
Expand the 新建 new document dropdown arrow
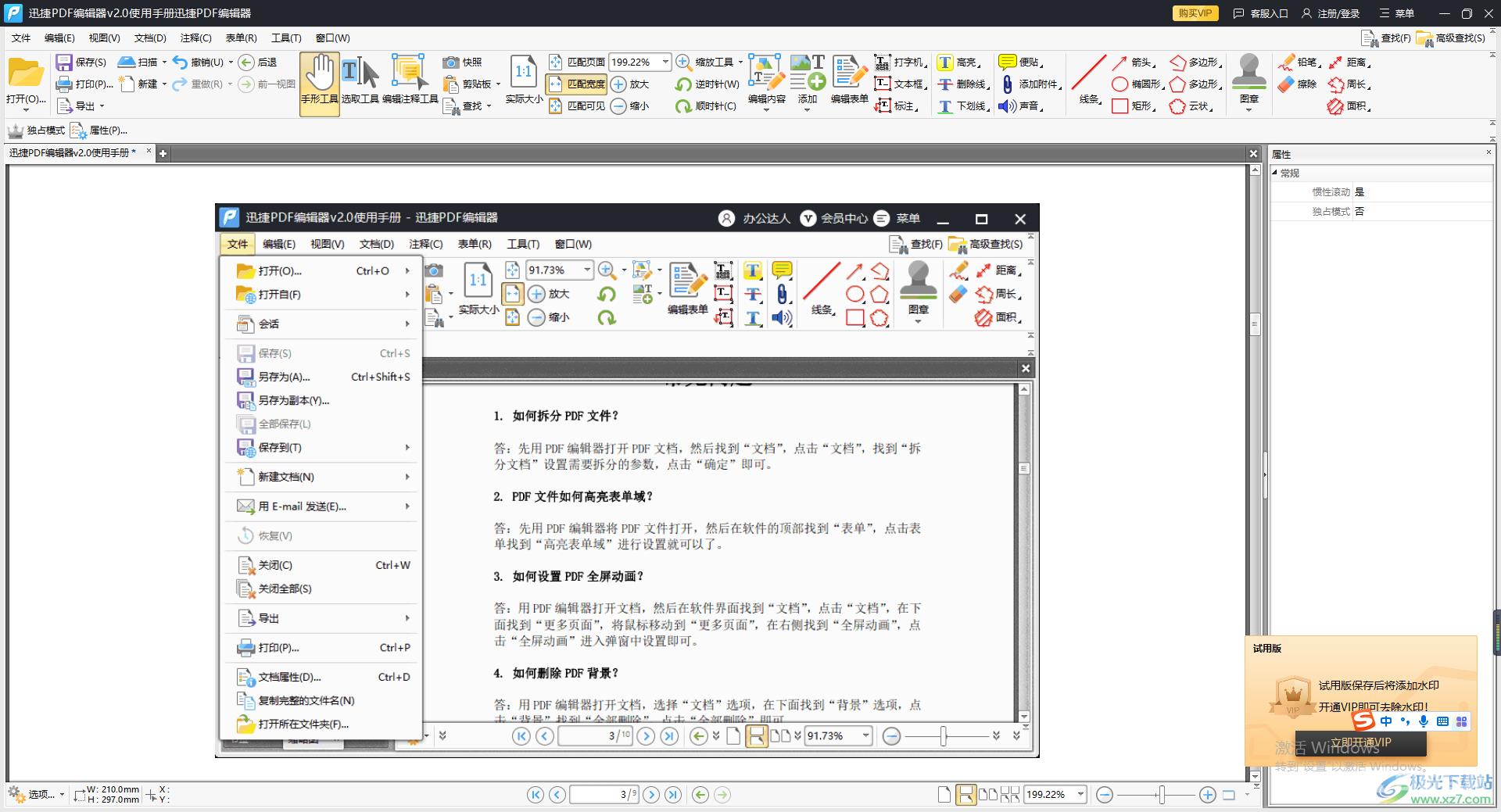click(x=164, y=84)
